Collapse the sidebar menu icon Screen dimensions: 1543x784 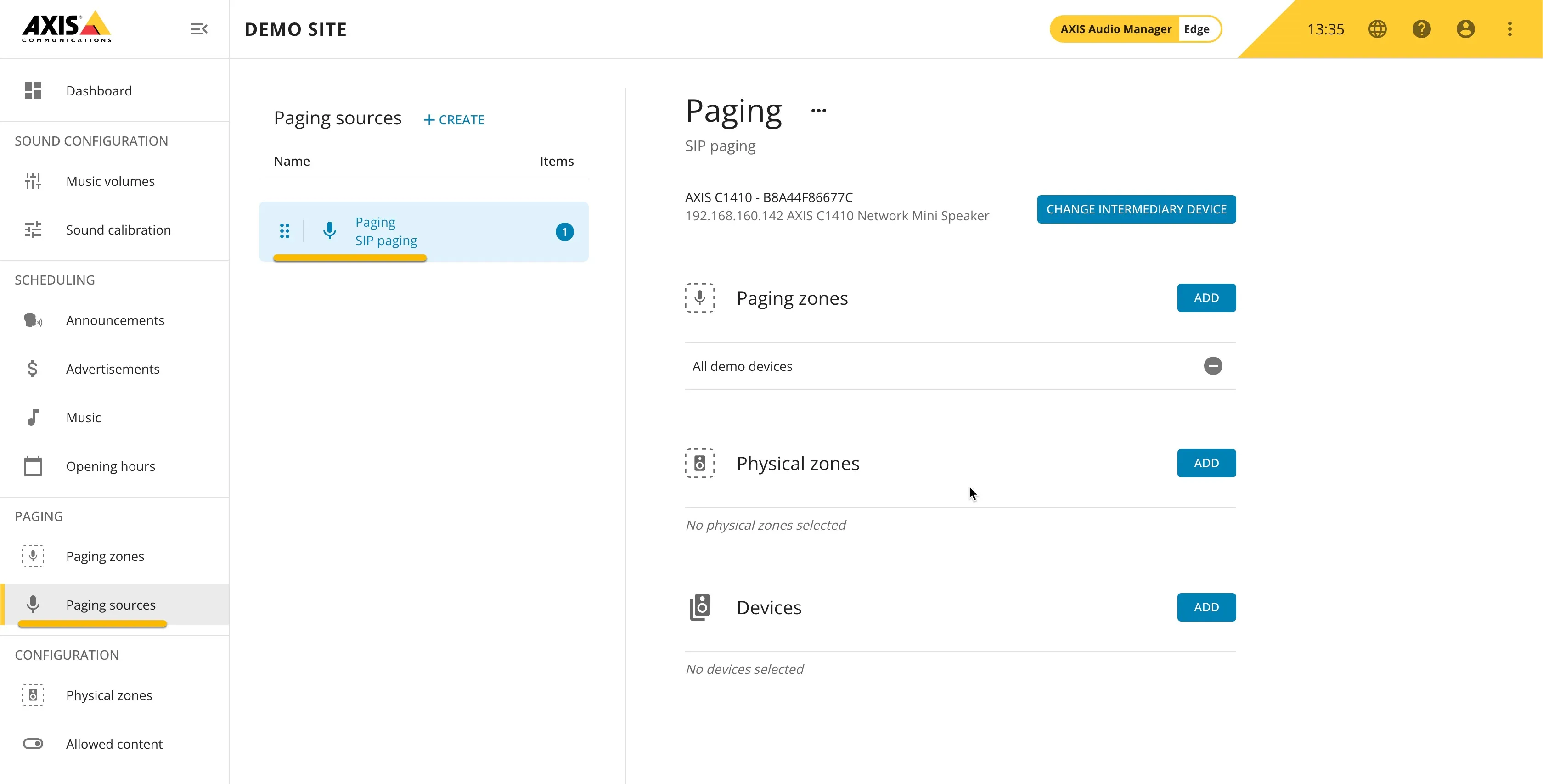pos(199,29)
